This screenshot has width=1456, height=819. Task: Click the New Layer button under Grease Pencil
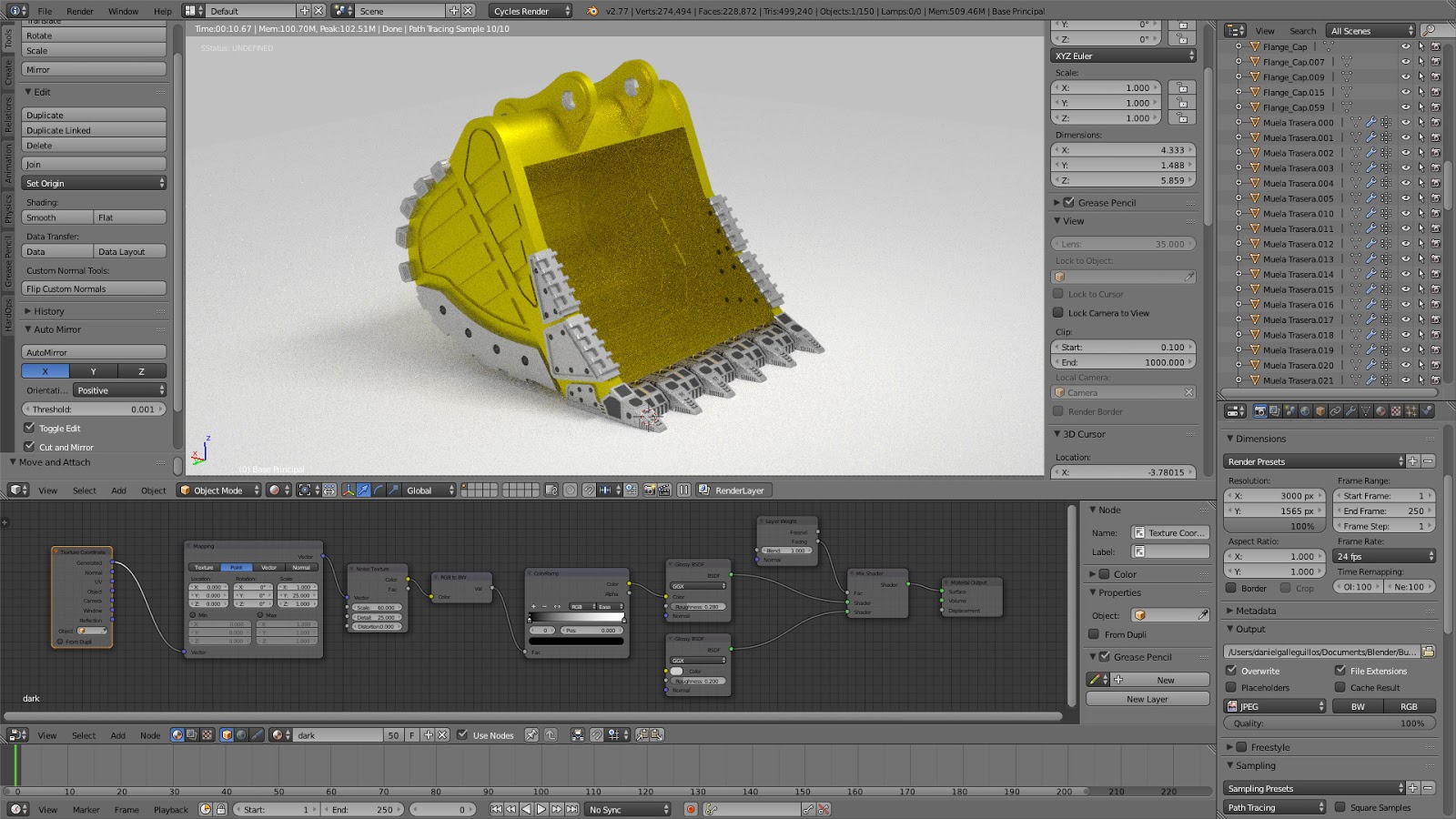coord(1147,699)
